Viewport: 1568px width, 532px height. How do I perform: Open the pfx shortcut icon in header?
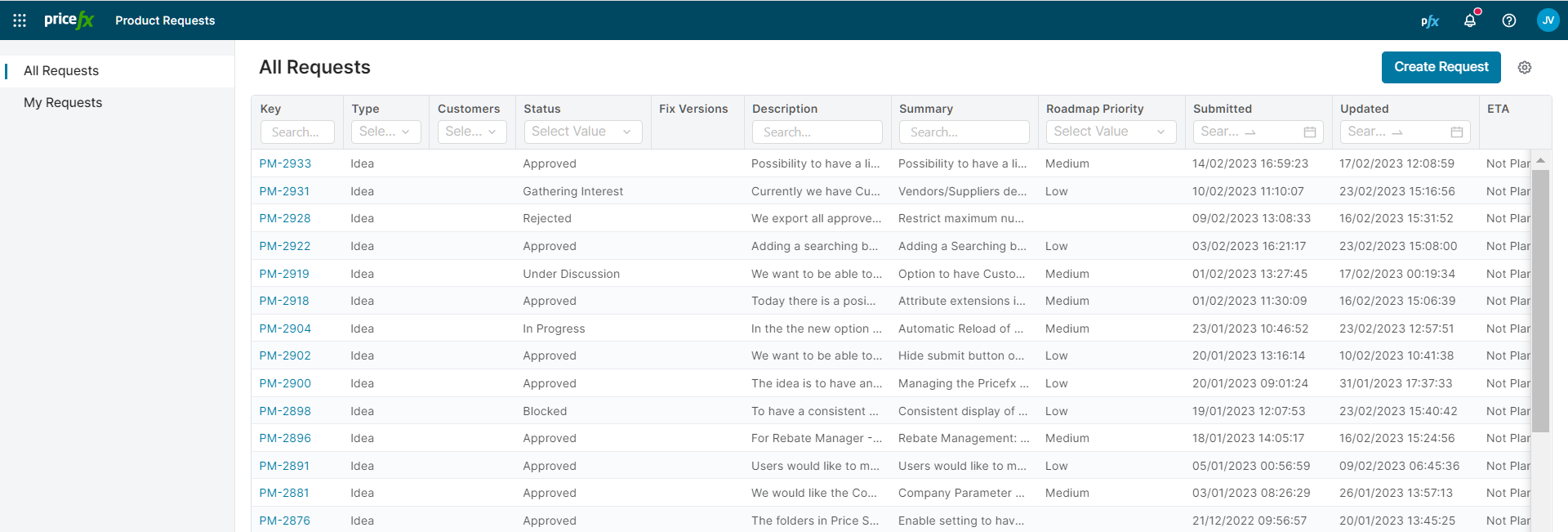[x=1429, y=21]
